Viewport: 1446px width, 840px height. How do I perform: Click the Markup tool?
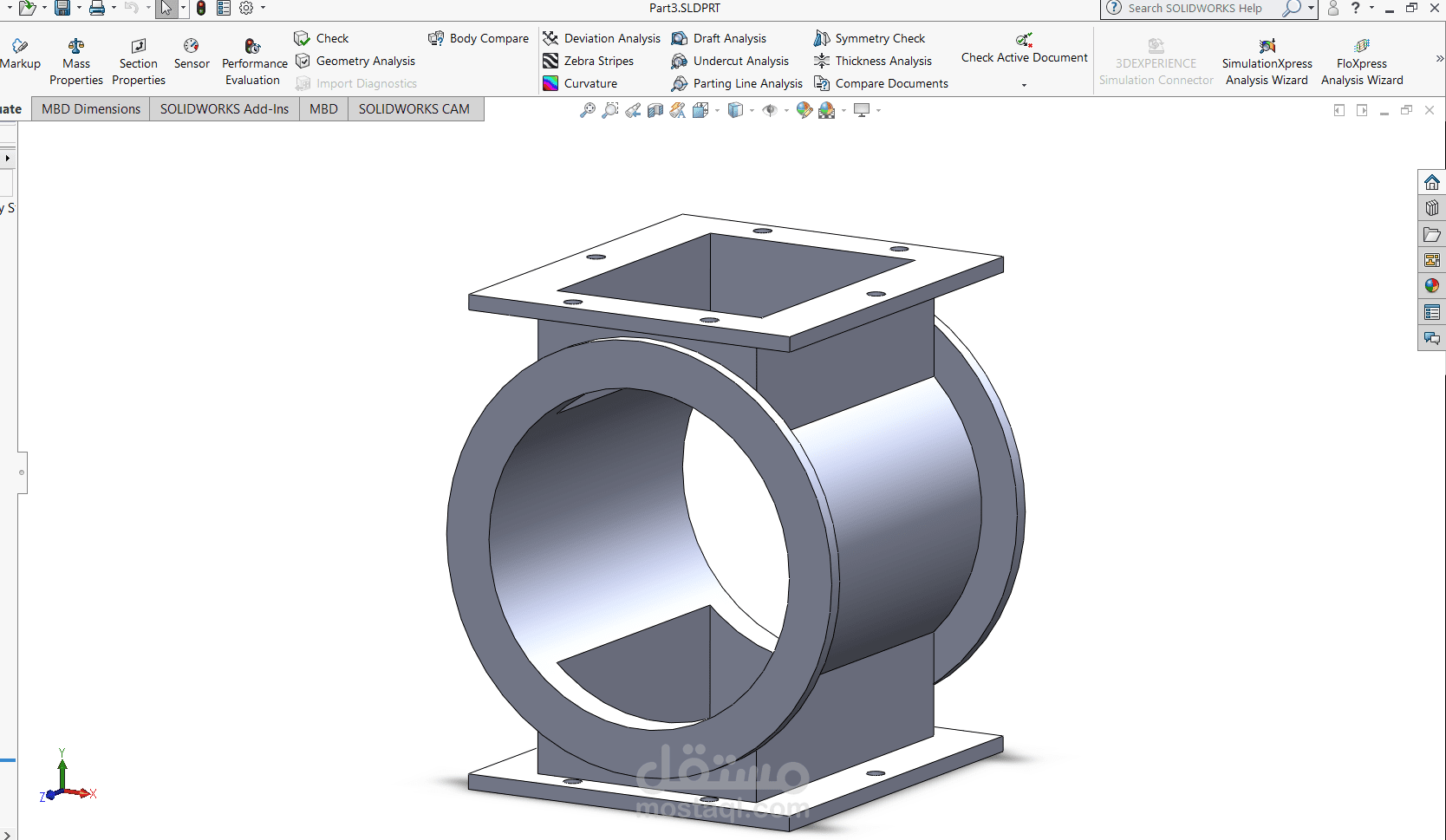pyautogui.click(x=20, y=54)
